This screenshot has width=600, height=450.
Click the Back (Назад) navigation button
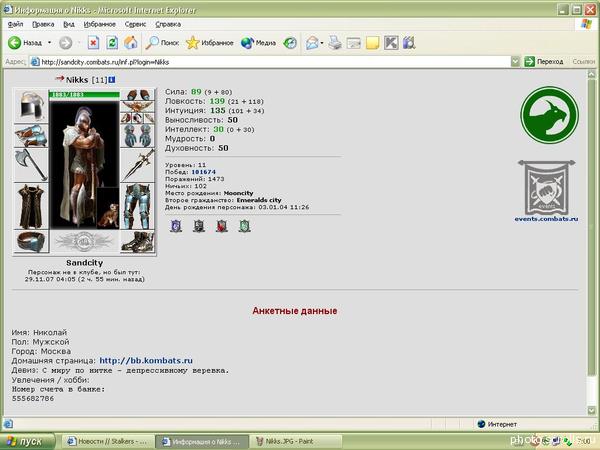pos(24,43)
